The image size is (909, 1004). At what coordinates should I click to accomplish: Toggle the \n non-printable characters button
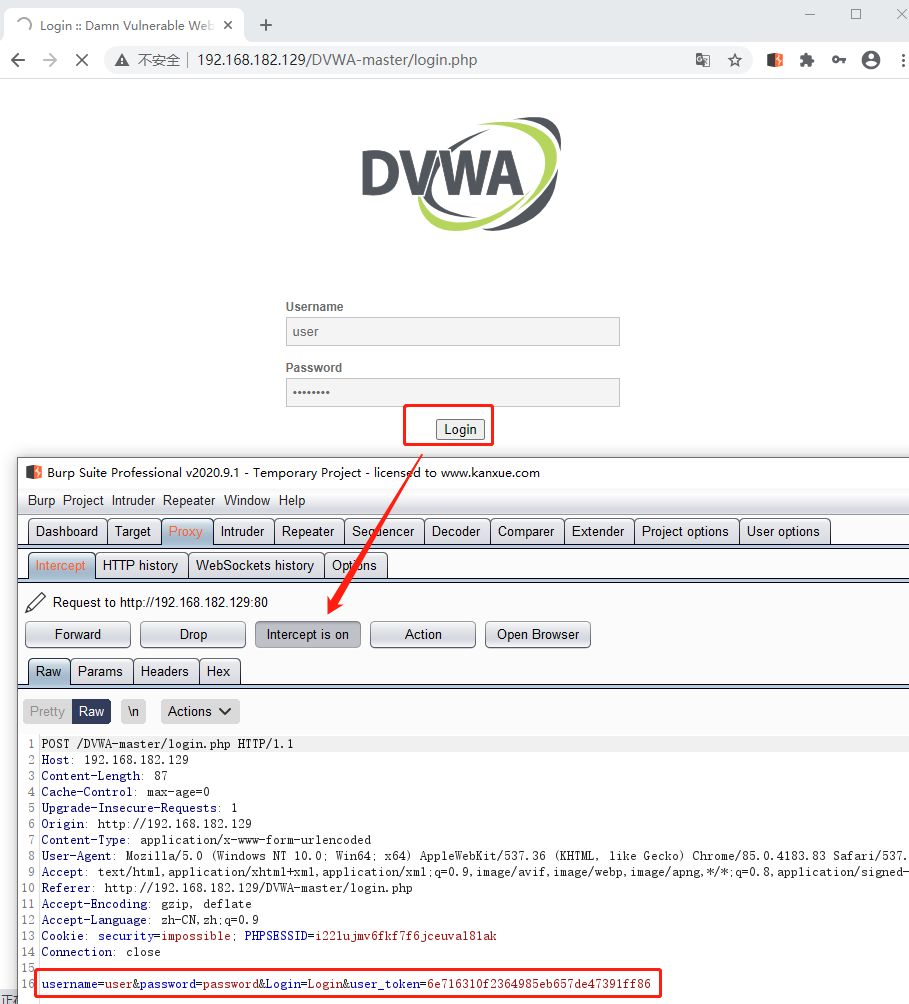[x=133, y=711]
